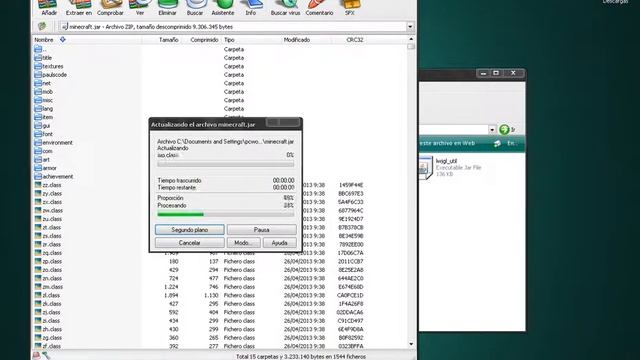640x360 pixels.
Task: Select the zy.class file
Action: (48, 194)
